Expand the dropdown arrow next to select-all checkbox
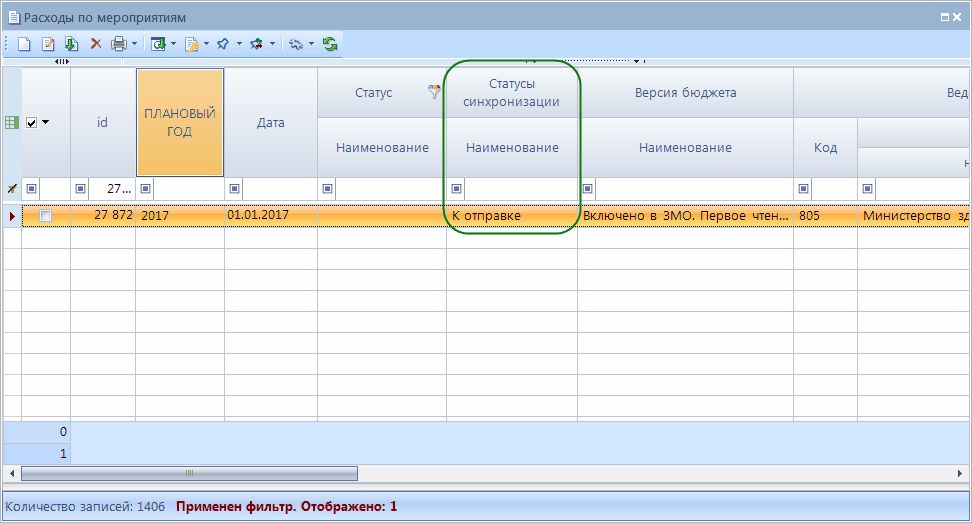The image size is (972, 523). click(45, 122)
